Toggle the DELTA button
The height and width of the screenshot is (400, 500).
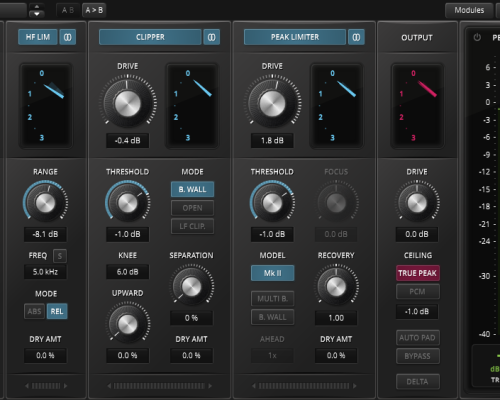click(x=418, y=381)
